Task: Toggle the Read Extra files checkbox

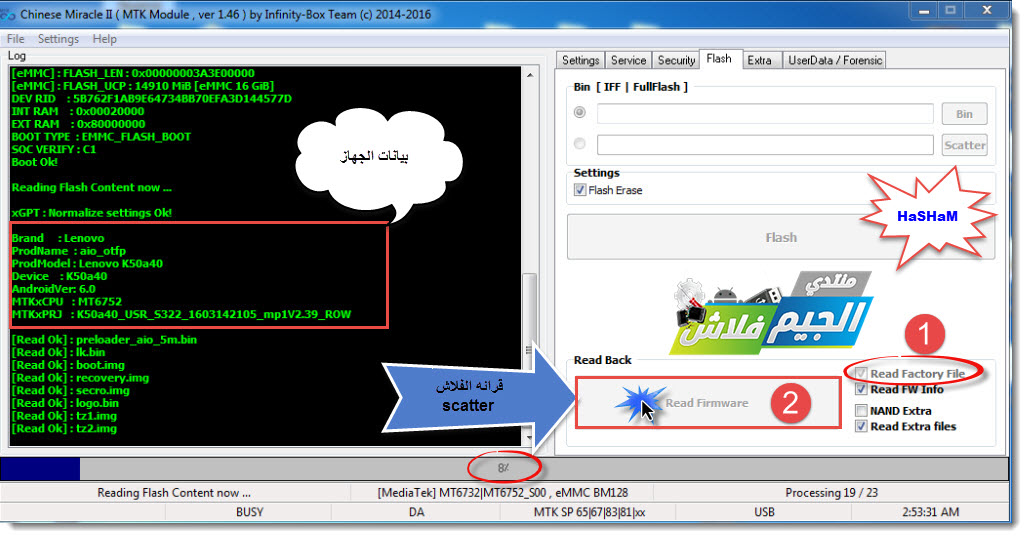Action: click(x=861, y=427)
